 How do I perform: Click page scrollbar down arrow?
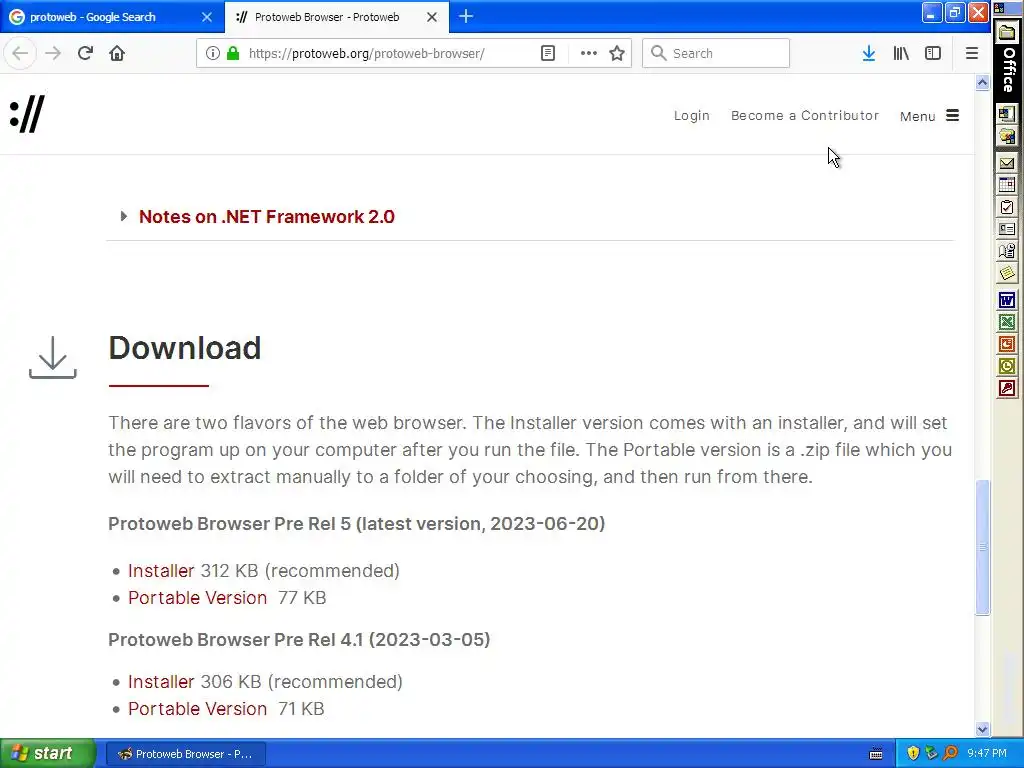(982, 729)
